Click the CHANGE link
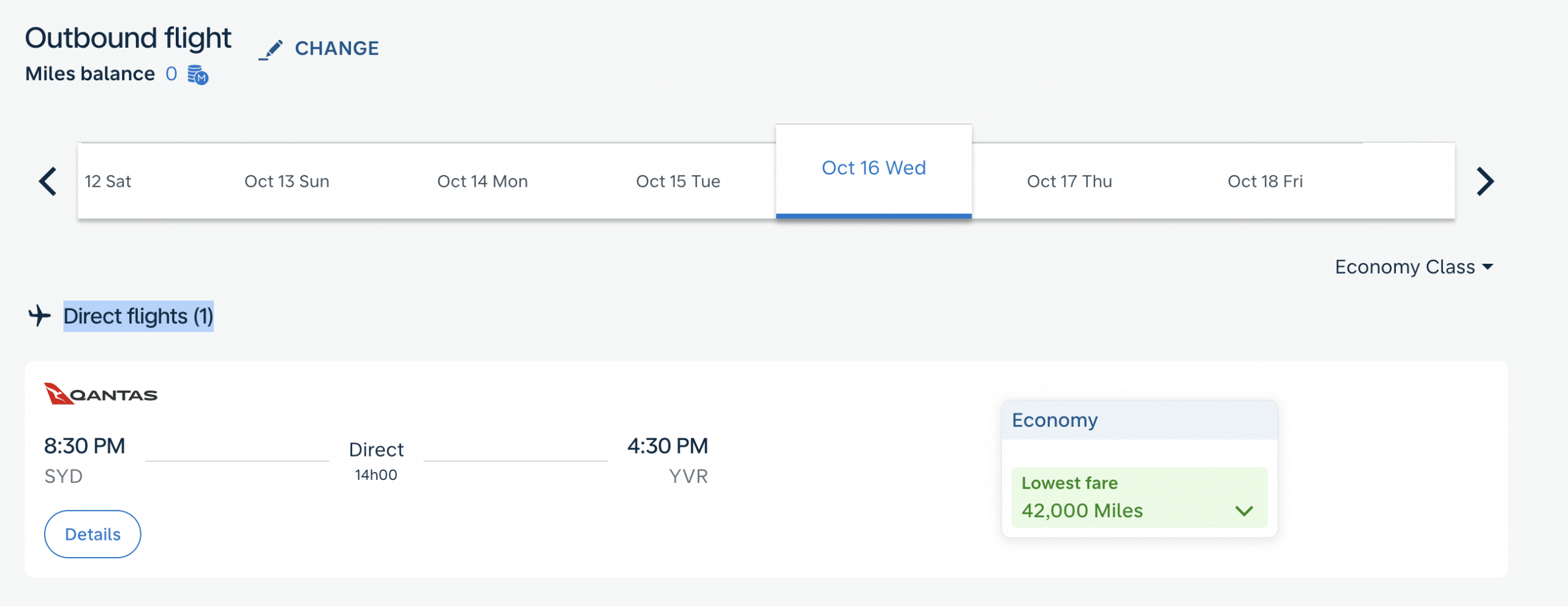This screenshot has height=606, width=1568. pos(336,48)
